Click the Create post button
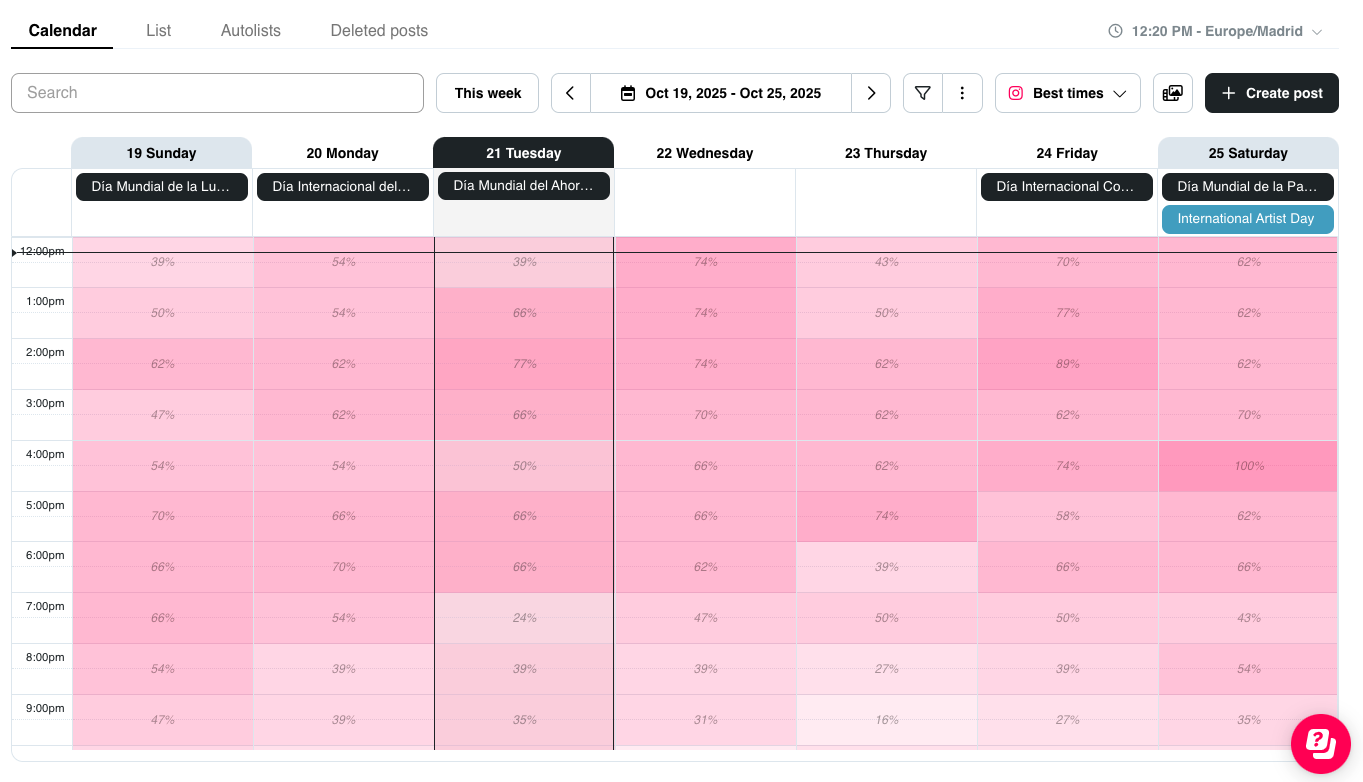Image resolution: width=1363 pixels, height=782 pixels. point(1271,93)
